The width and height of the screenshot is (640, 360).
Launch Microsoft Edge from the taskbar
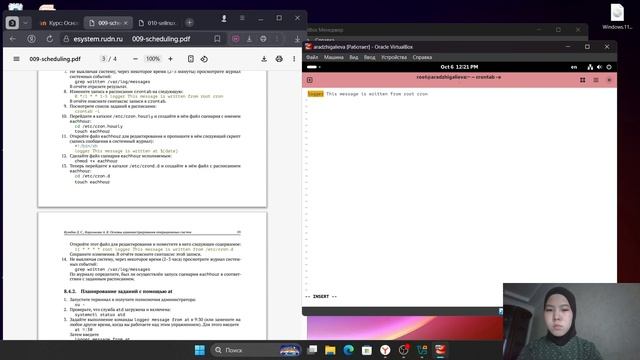349,350
